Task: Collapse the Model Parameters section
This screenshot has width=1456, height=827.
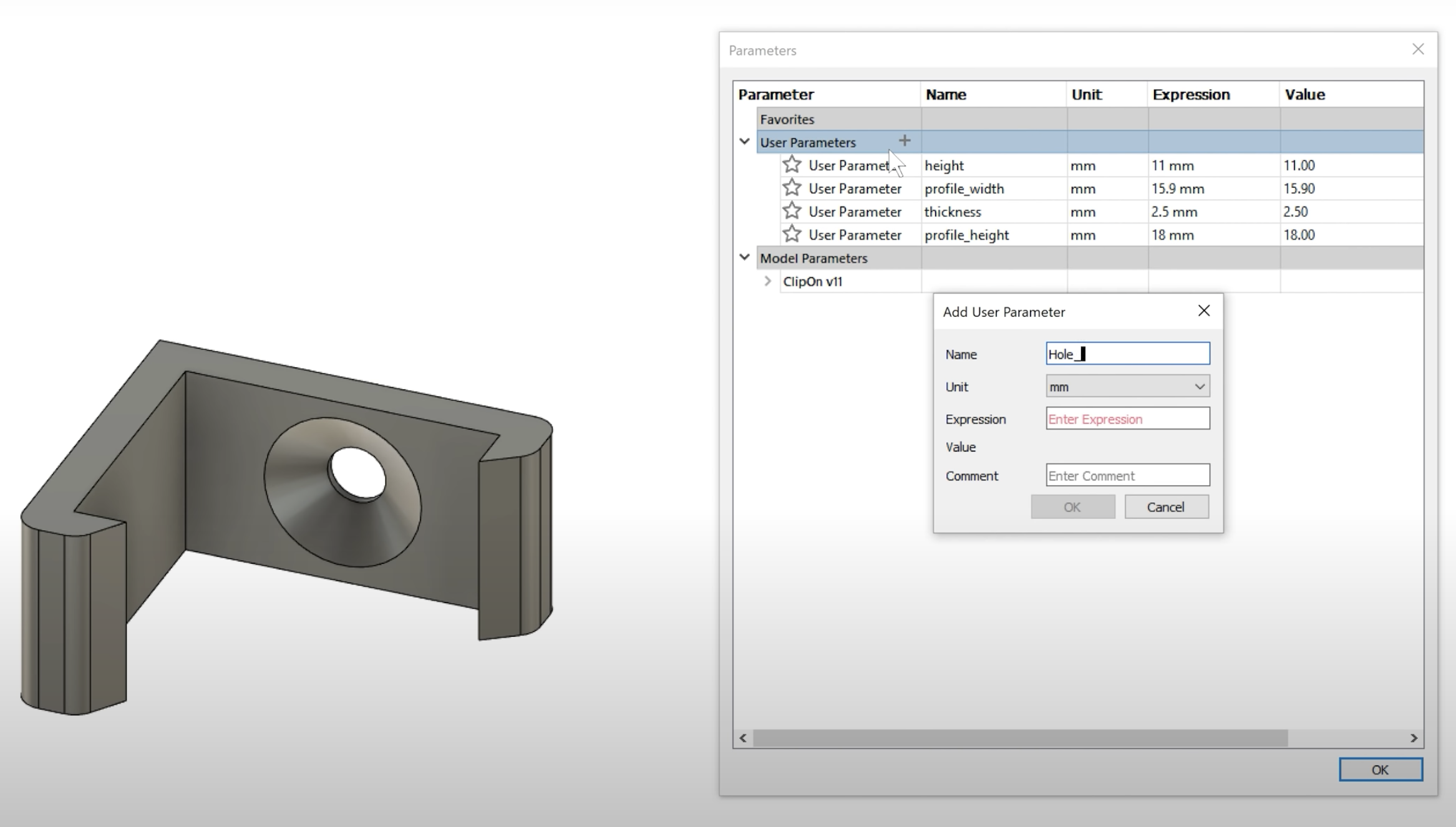Action: tap(744, 257)
